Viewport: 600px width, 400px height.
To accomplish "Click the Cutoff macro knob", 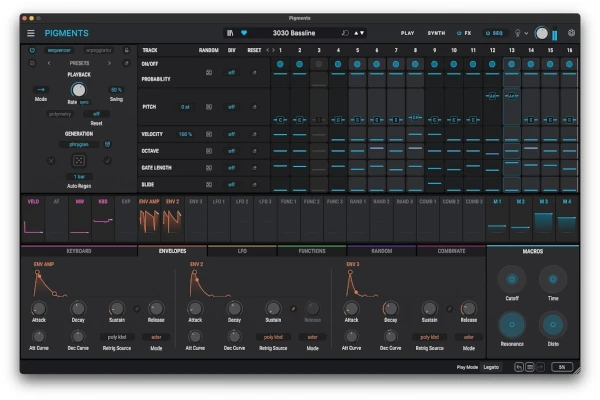I will 512,279.
